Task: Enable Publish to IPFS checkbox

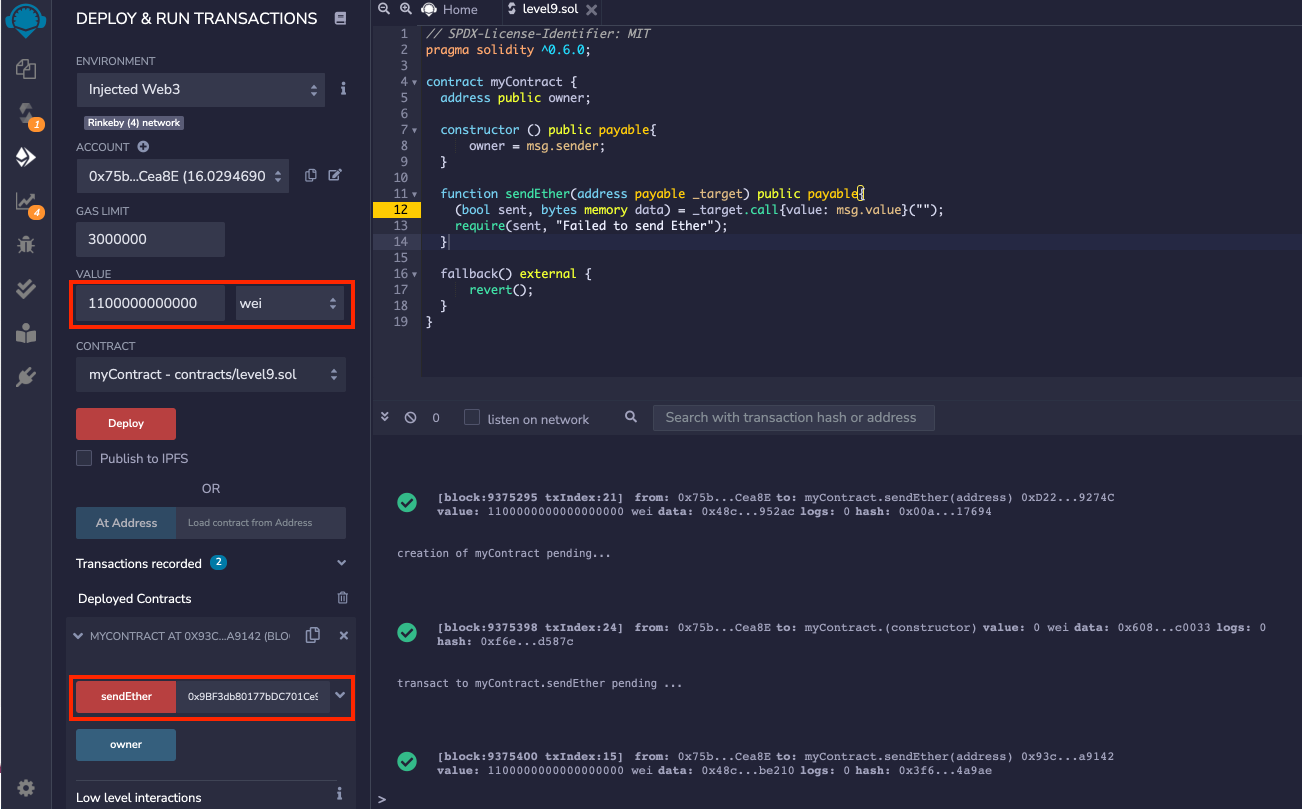Action: point(84,458)
